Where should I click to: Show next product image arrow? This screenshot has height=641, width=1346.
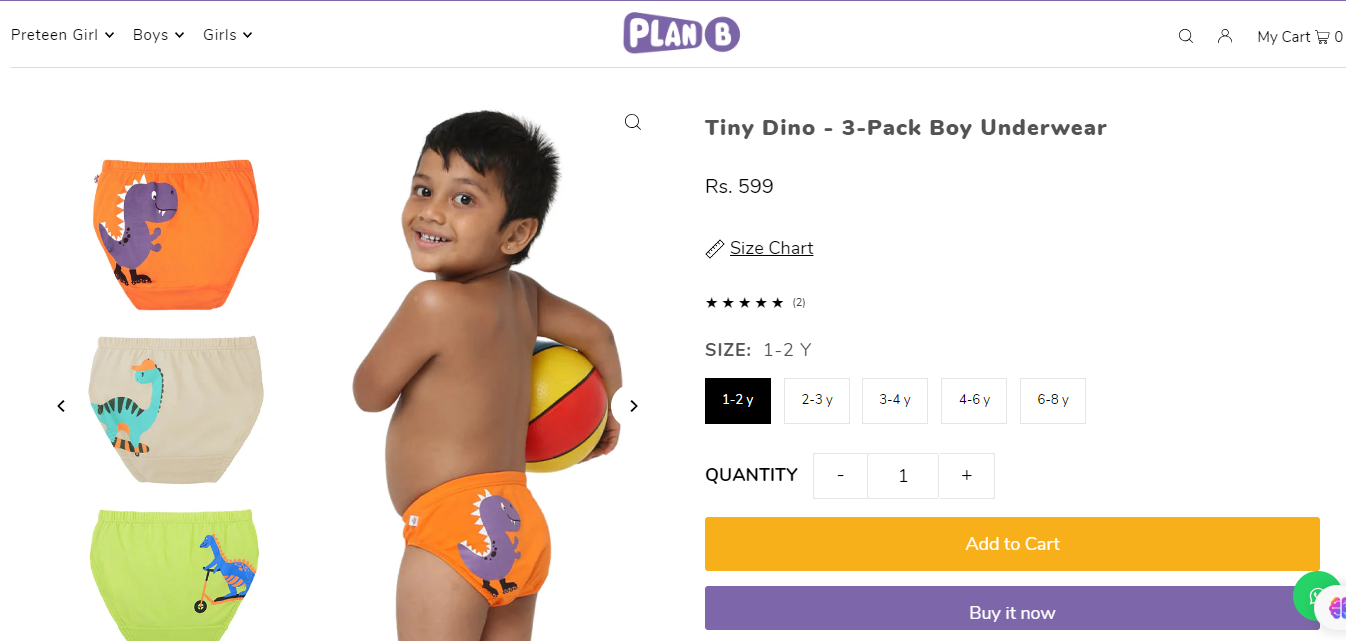click(x=633, y=406)
